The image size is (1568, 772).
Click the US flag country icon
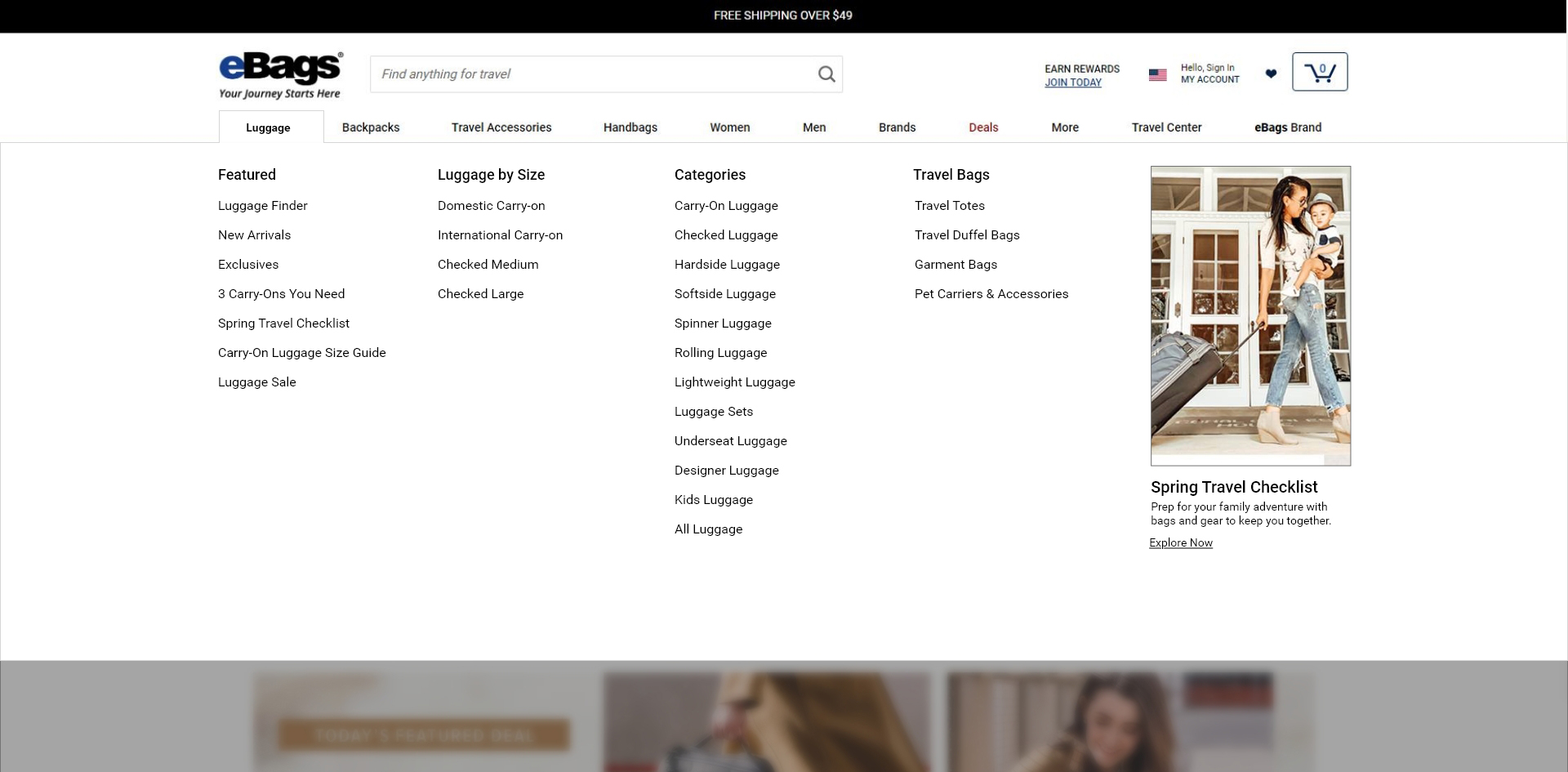click(x=1157, y=74)
